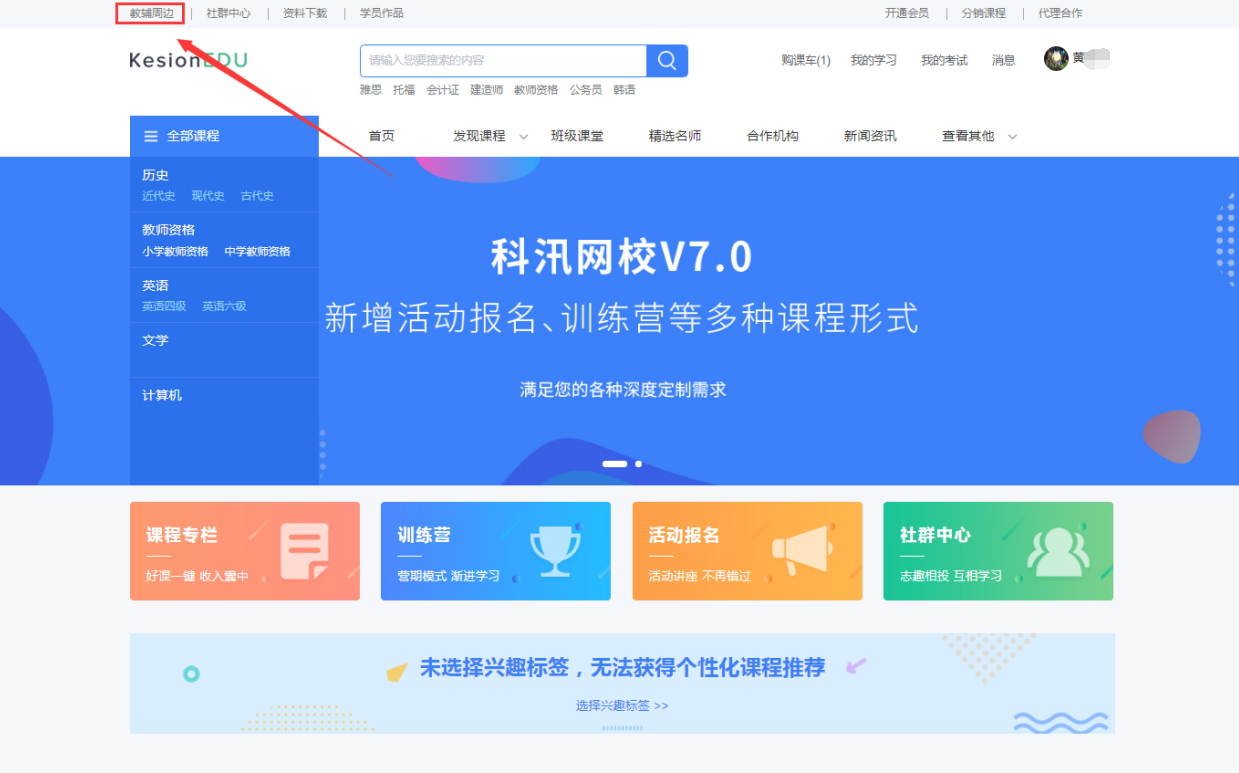The image size is (1239, 773).
Task: Click the blue magnifier search button
Action: 667,60
